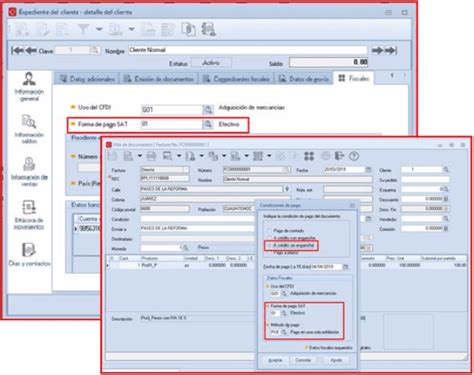Expand the arrow beside the filter funnel icon
This screenshot has height=375, width=474.
tap(99, 29)
